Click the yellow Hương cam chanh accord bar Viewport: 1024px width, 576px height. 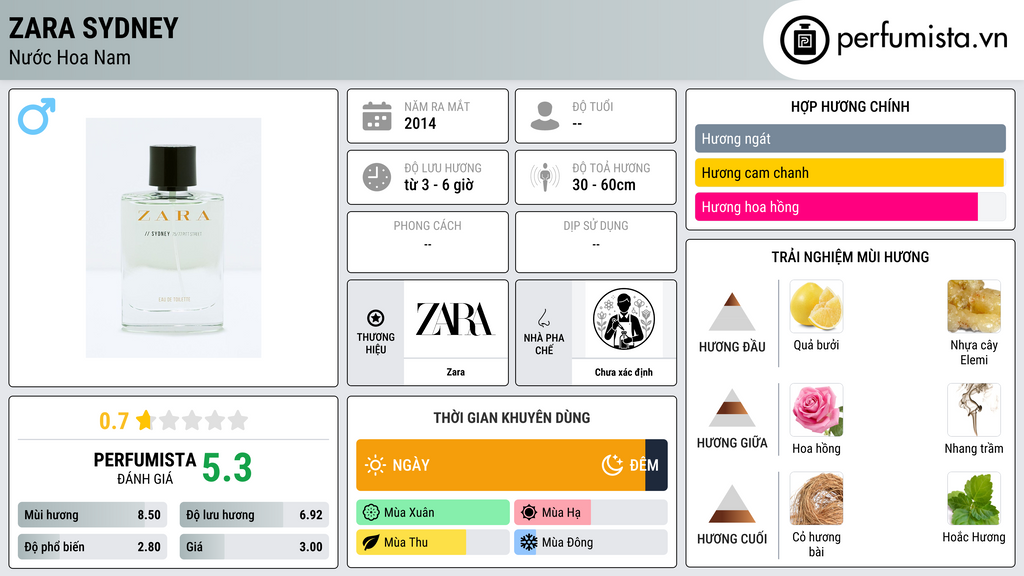[849, 173]
